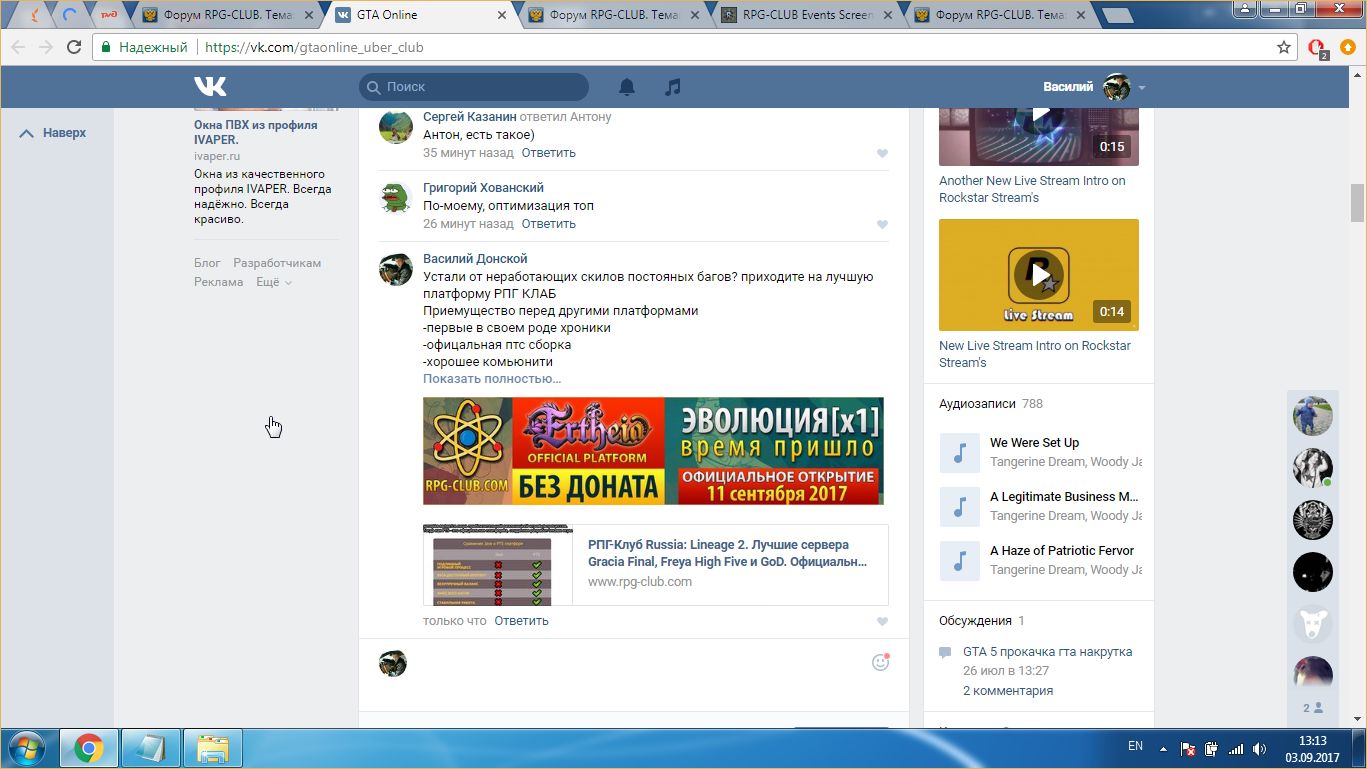Switch to the first Форум RPG-CLUB tab
Screen dimensions: 1367x769
point(227,15)
